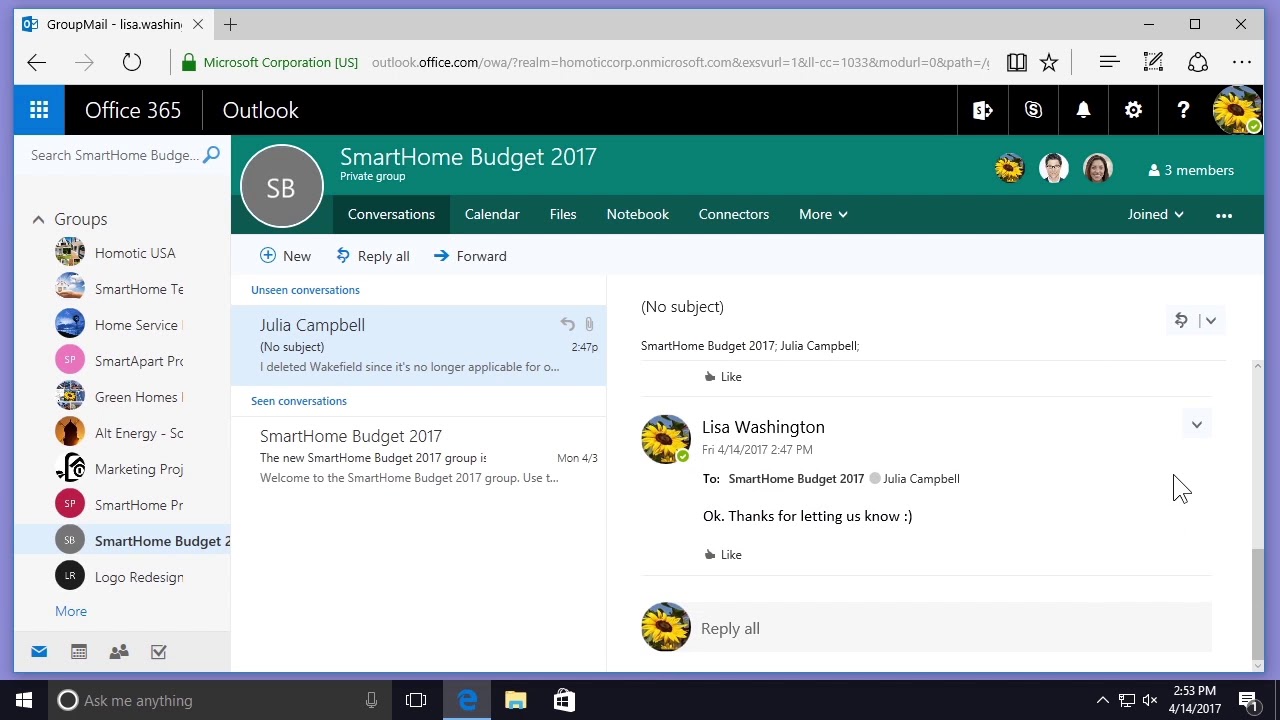Image resolution: width=1280 pixels, height=720 pixels.
Task: Click the Outlook header link
Action: 260,110
